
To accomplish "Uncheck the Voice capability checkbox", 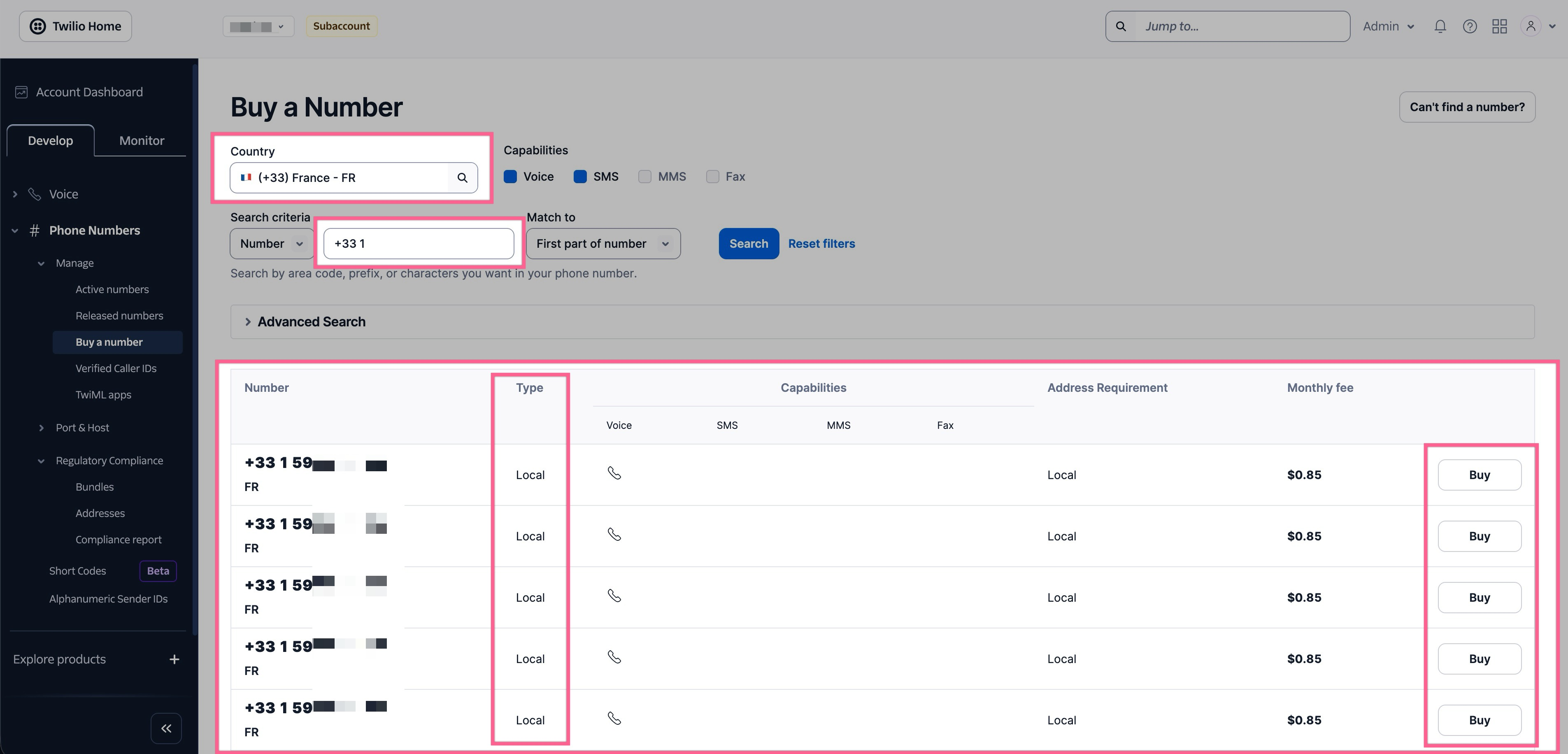I will click(x=511, y=177).
